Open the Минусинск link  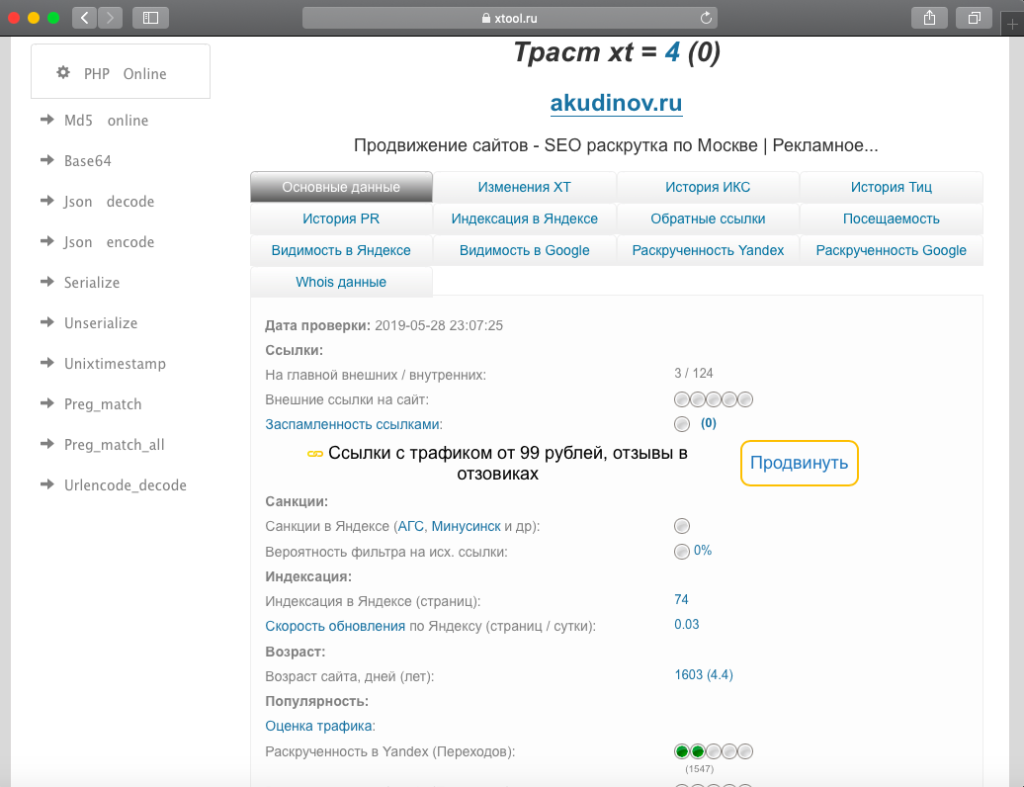(x=466, y=526)
